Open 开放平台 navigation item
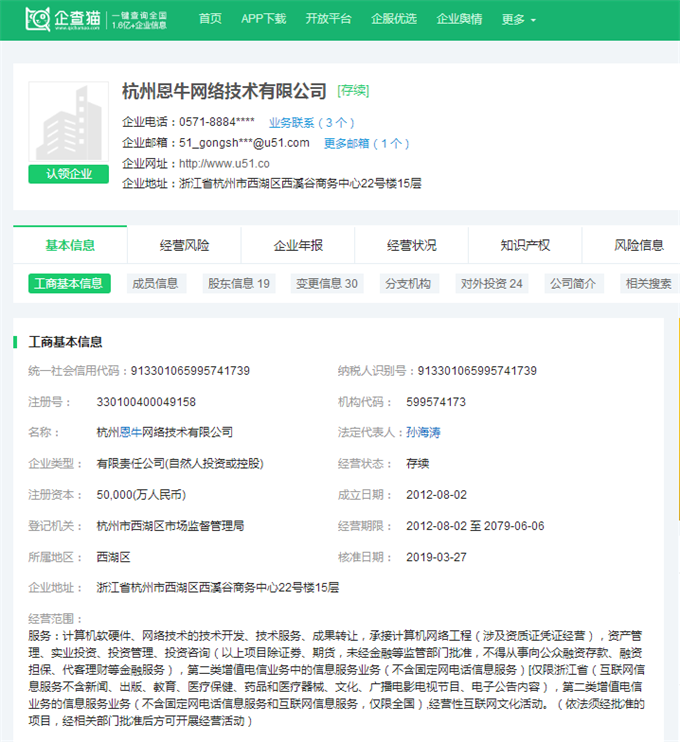 328,19
